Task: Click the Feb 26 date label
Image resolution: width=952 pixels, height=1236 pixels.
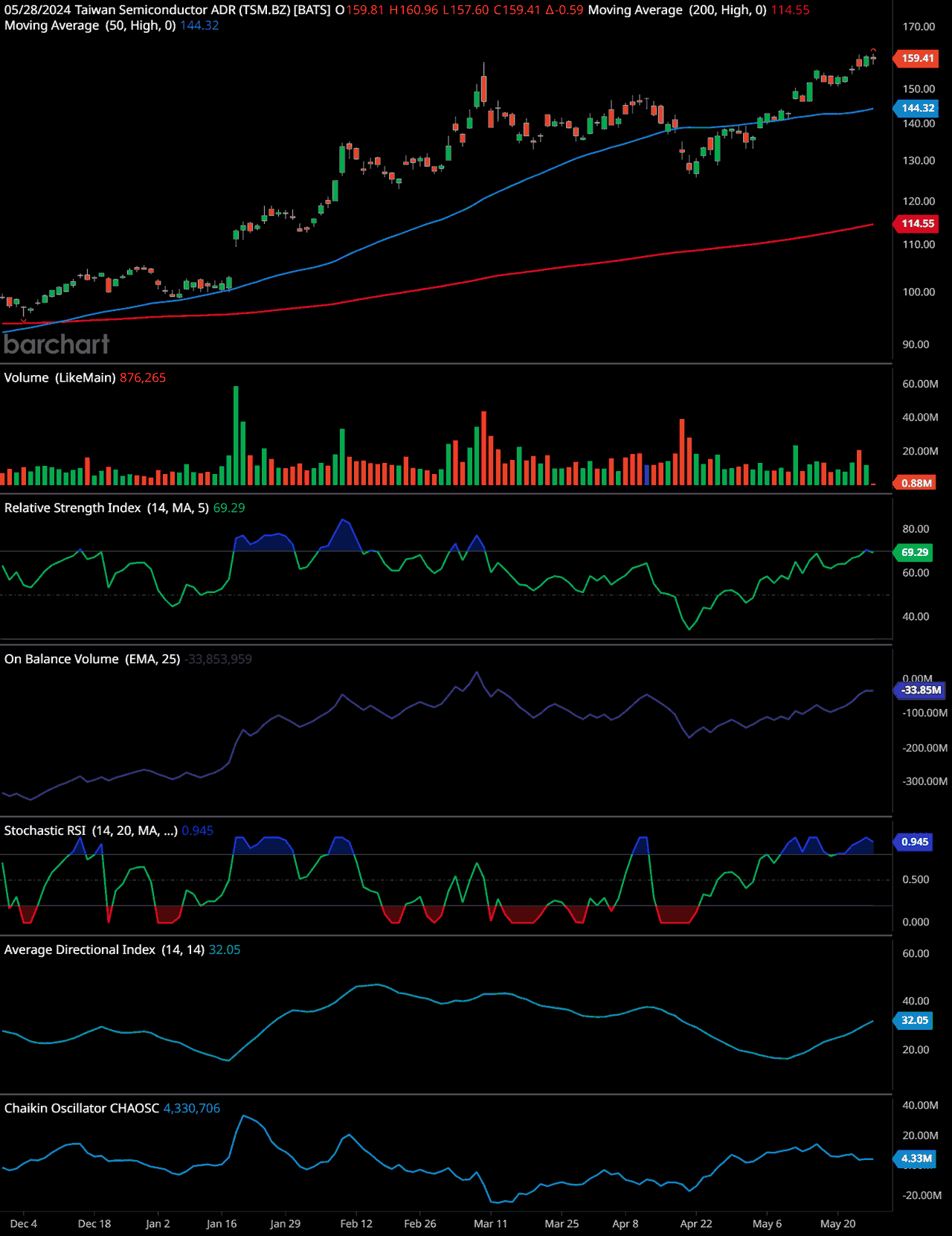Action: pyautogui.click(x=420, y=1223)
